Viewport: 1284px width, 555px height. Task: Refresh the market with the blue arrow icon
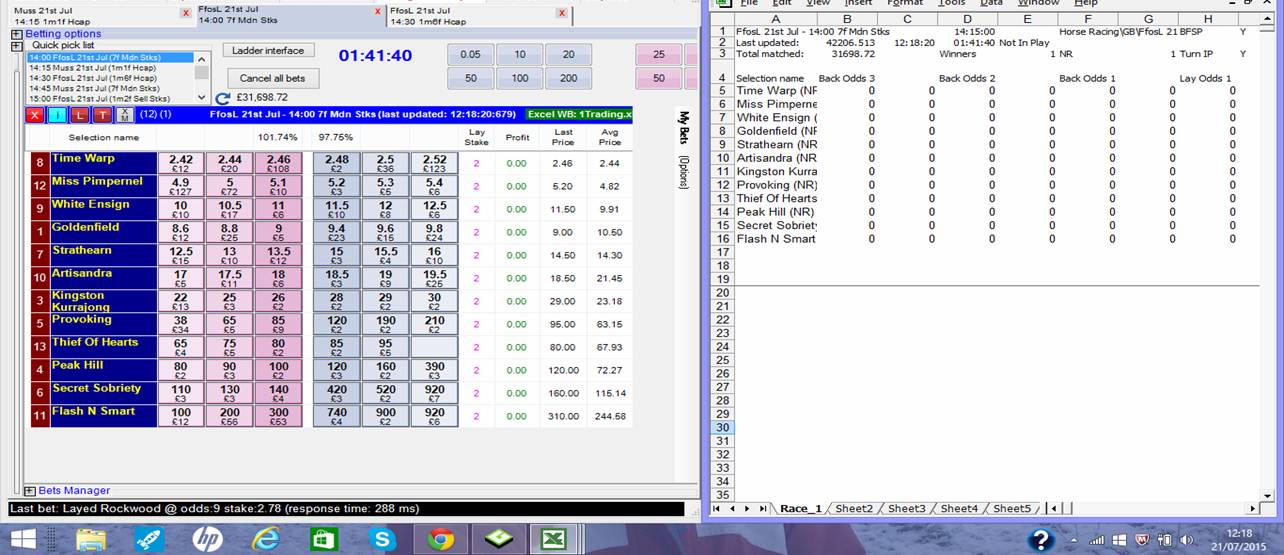[x=222, y=98]
